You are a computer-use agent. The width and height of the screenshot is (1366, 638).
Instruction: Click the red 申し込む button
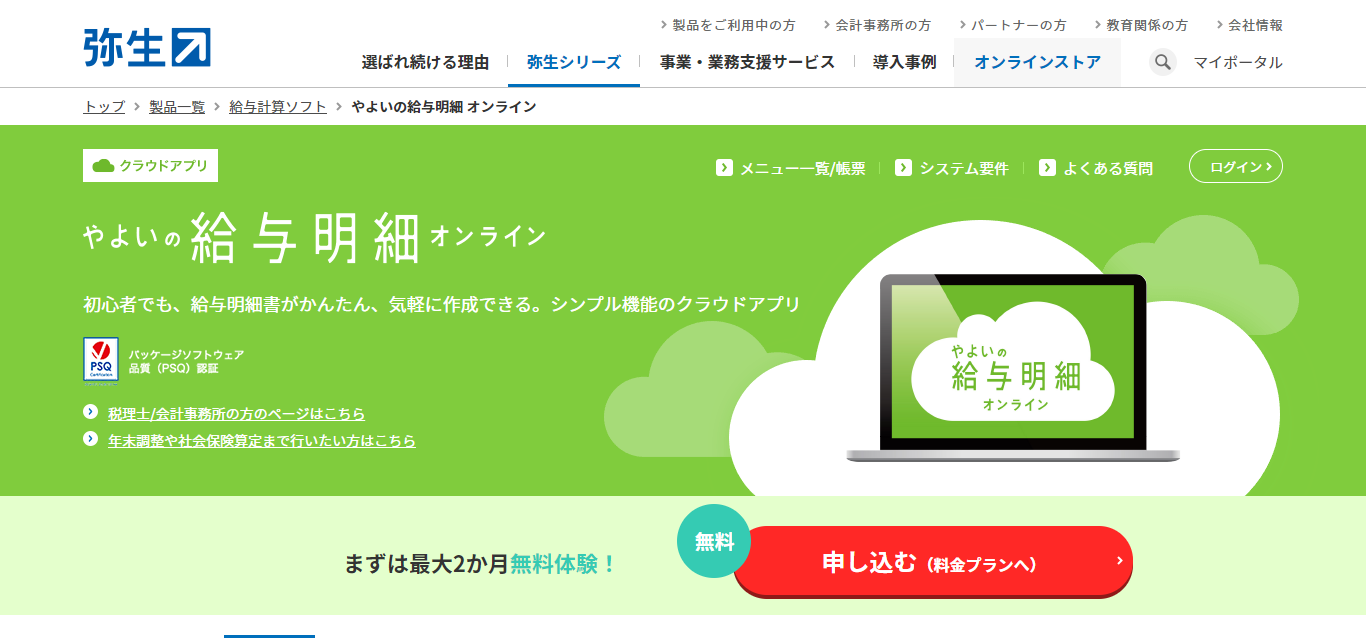click(933, 563)
